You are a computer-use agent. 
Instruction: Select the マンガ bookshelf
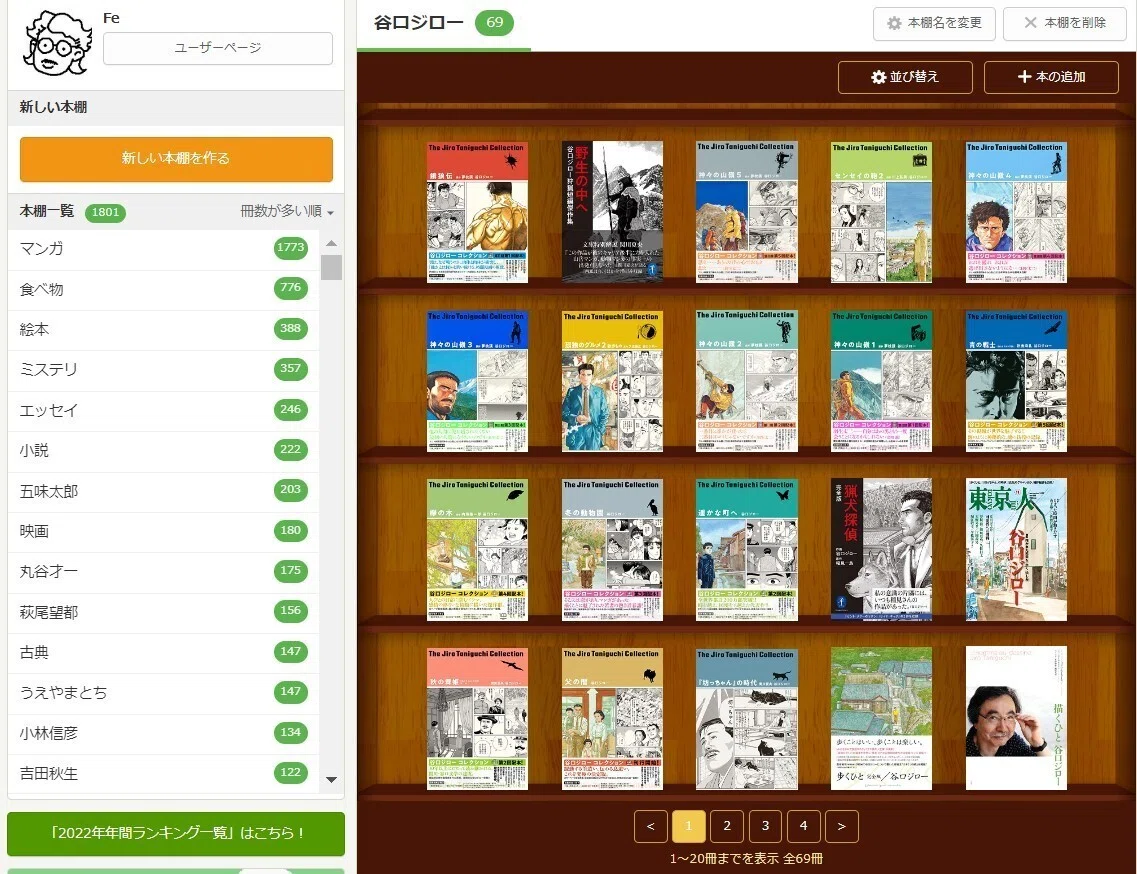pos(163,249)
